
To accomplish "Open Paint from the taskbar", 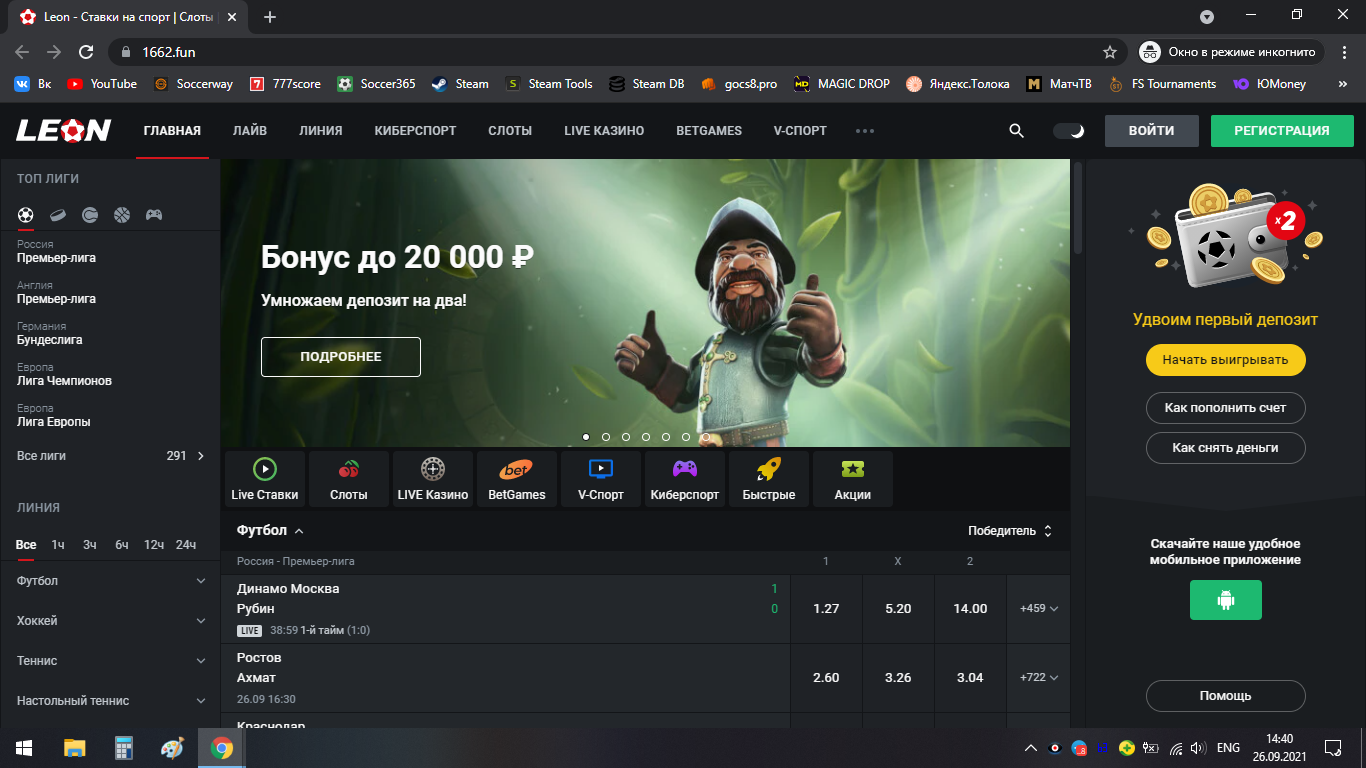I will (173, 748).
